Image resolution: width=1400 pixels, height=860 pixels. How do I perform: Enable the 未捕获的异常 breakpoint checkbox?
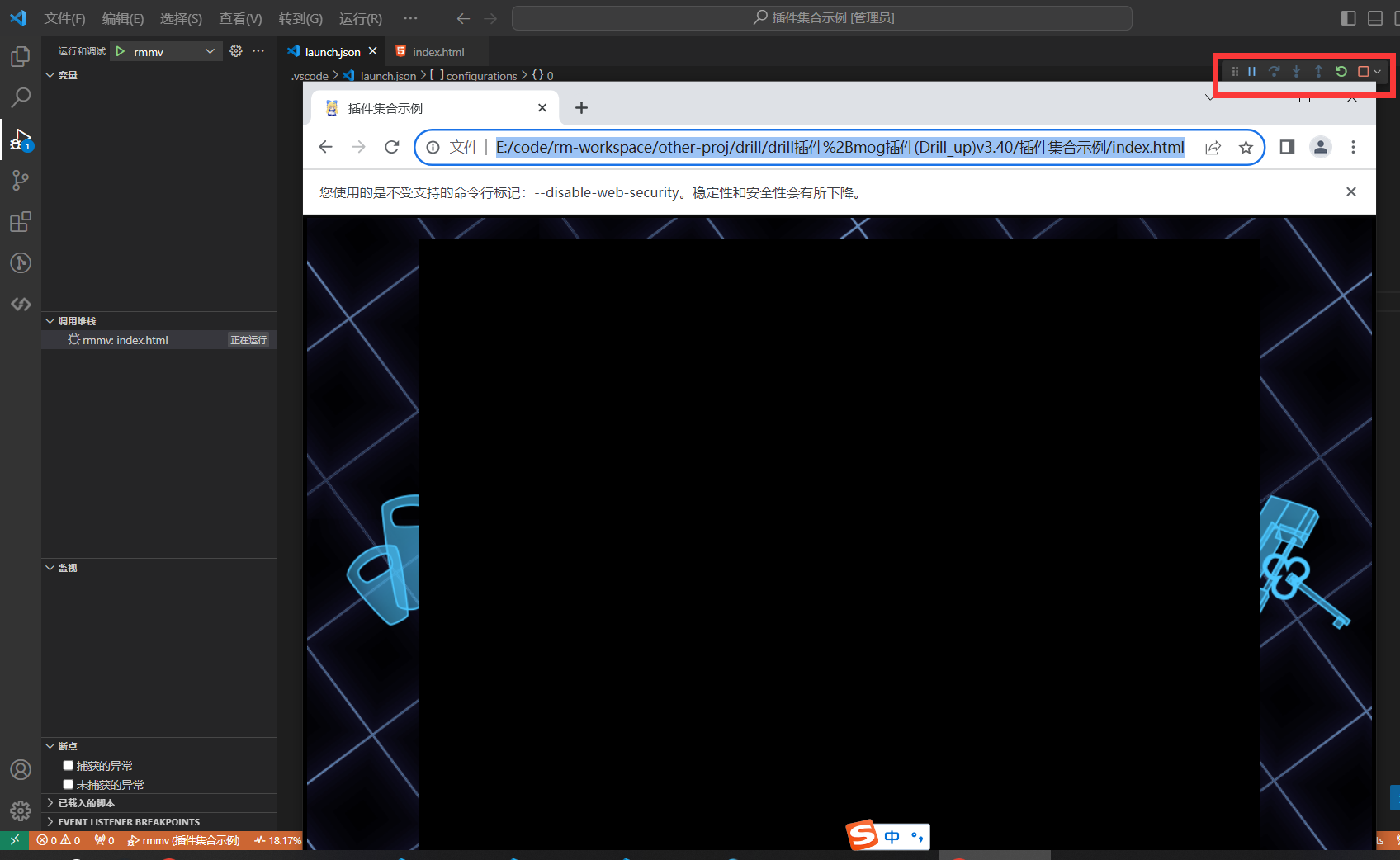69,784
